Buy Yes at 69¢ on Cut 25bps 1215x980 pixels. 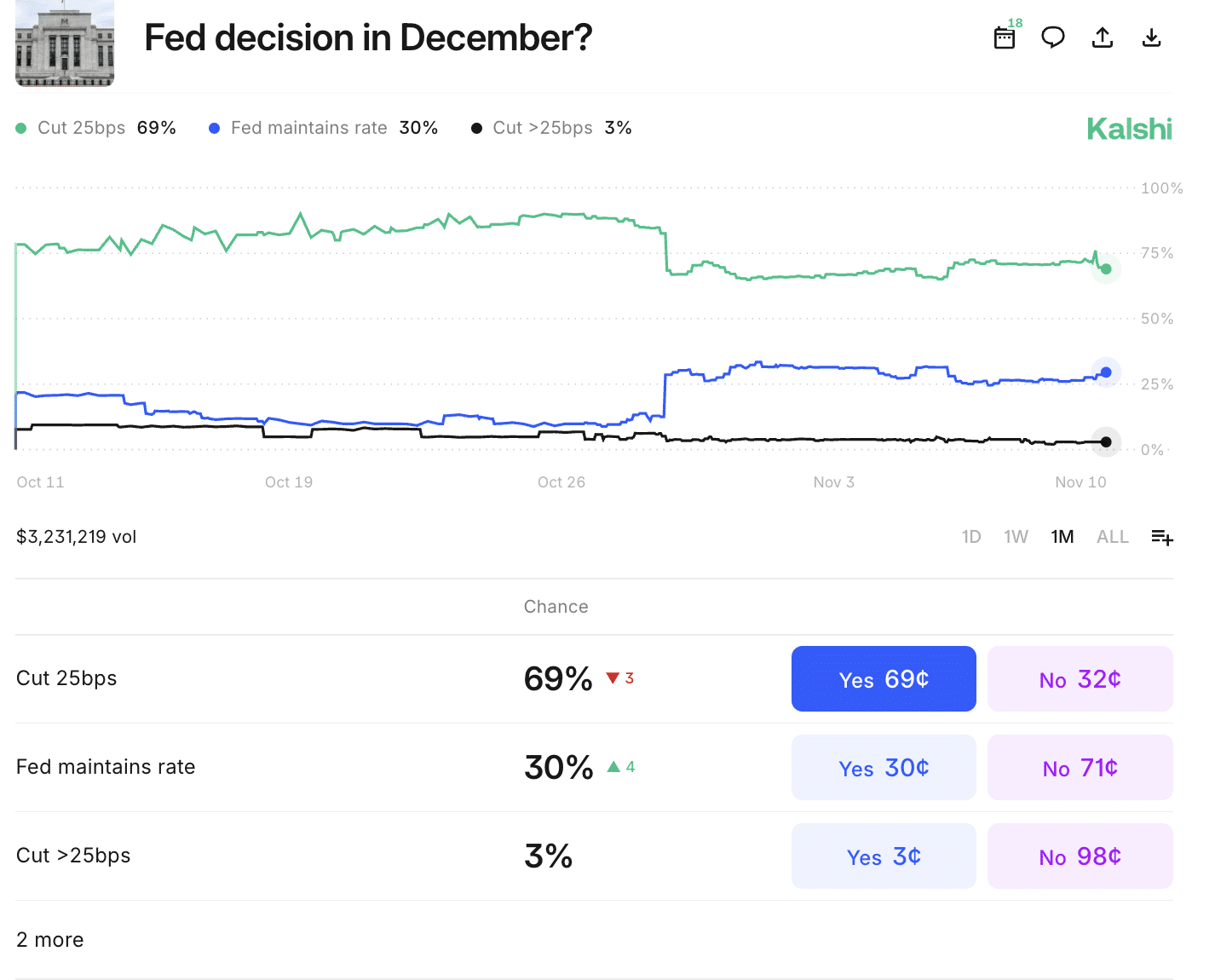(x=884, y=678)
